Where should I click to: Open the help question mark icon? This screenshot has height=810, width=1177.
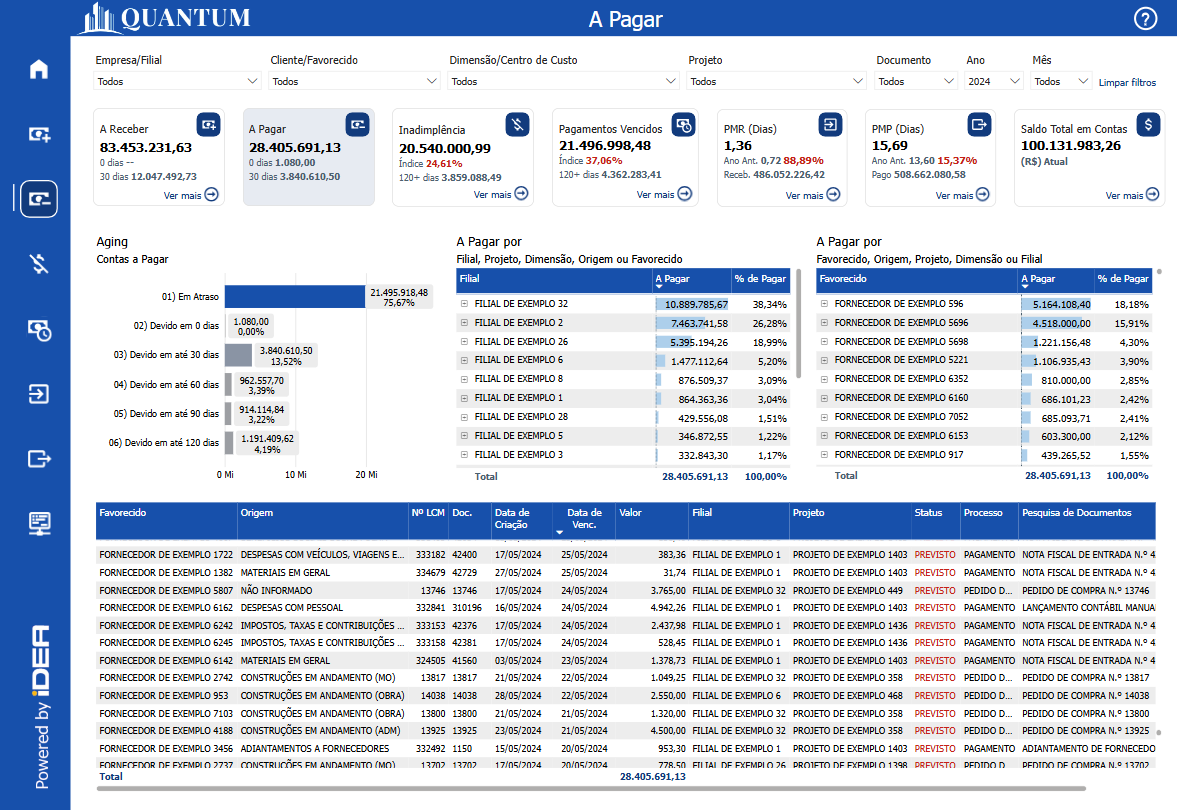click(x=1146, y=18)
